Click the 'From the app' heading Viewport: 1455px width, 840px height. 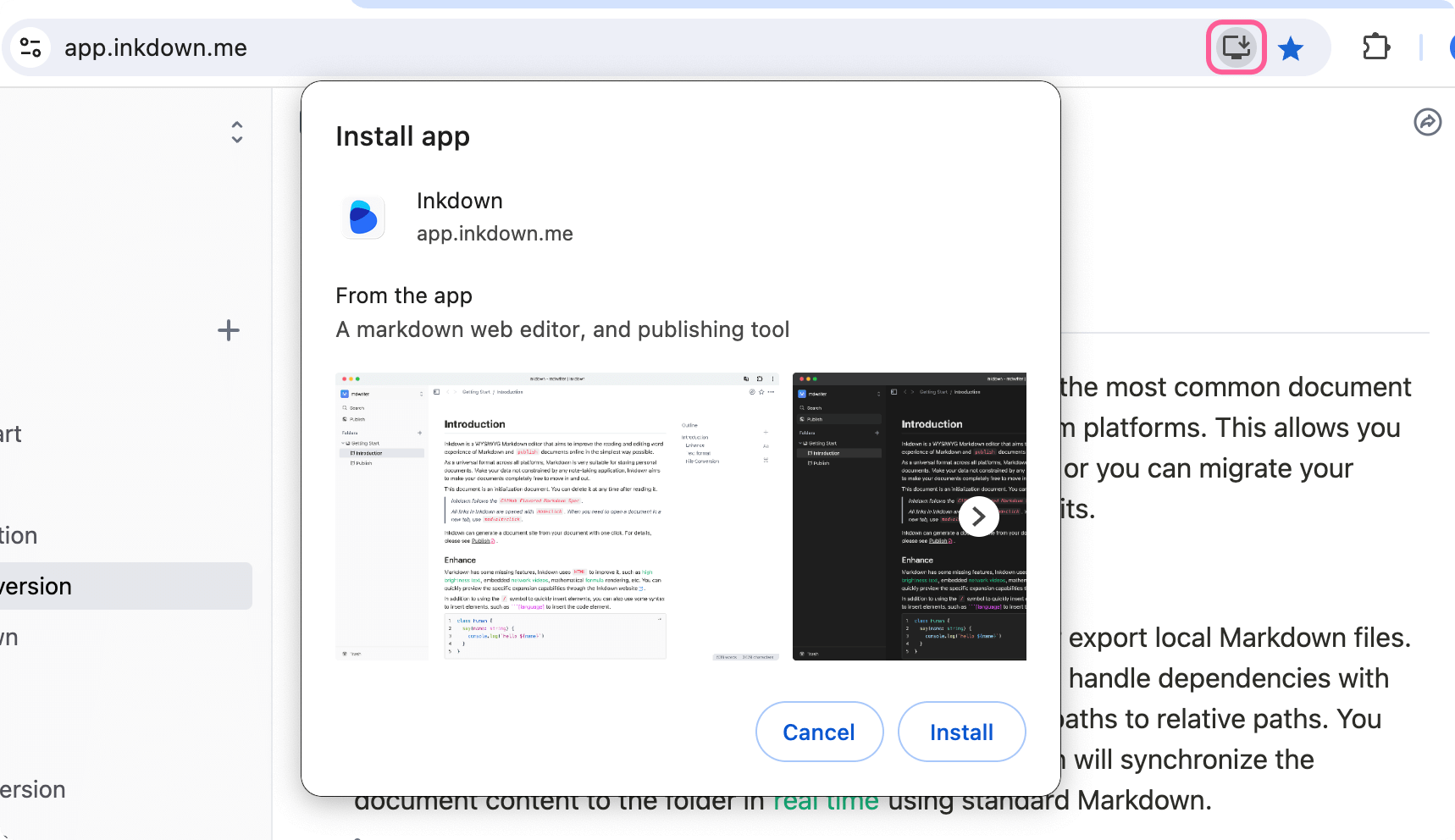click(404, 296)
